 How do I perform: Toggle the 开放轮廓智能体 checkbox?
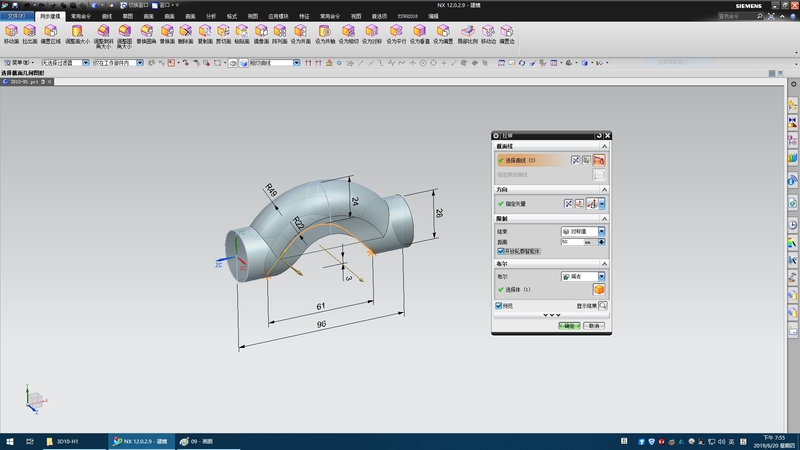click(499, 251)
